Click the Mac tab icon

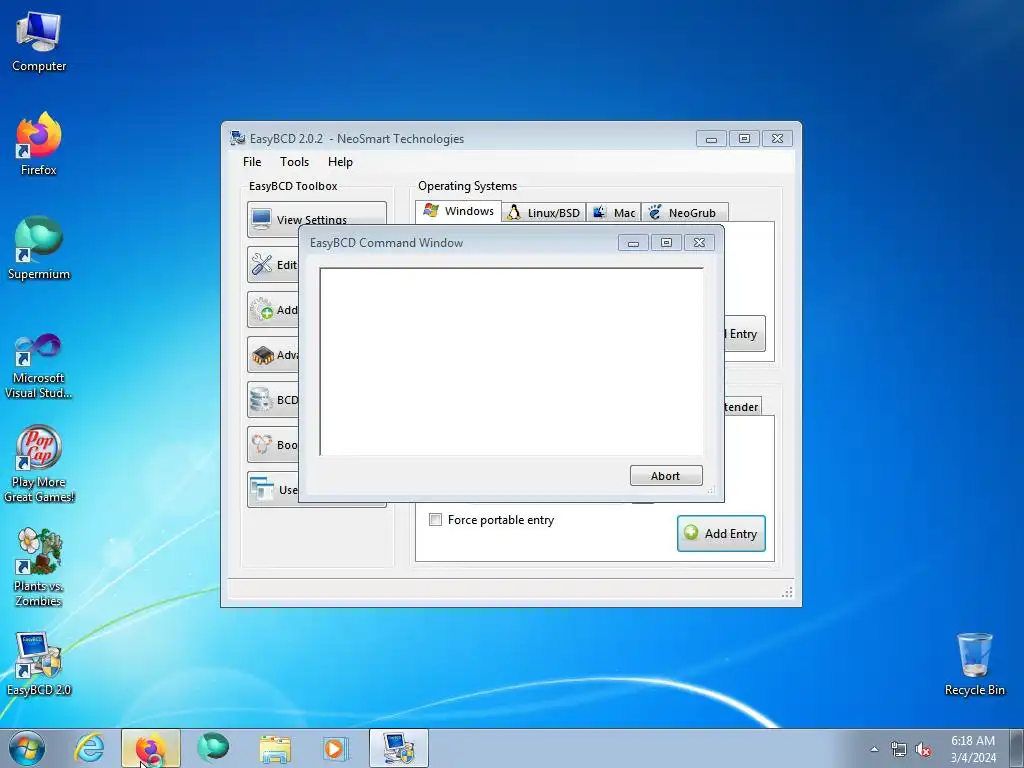tap(599, 212)
